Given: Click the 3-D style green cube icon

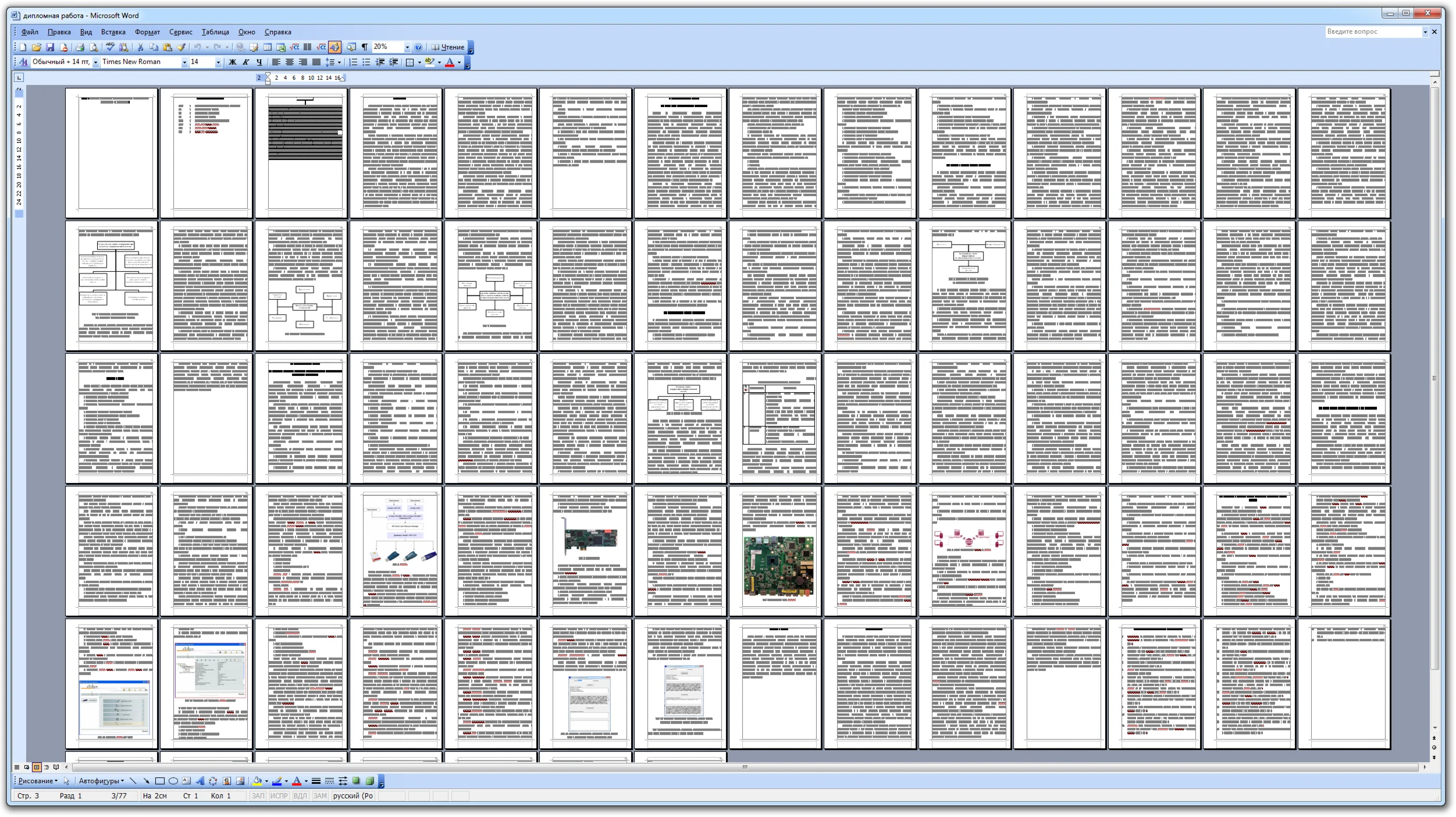Looking at the screenshot, I should (369, 781).
